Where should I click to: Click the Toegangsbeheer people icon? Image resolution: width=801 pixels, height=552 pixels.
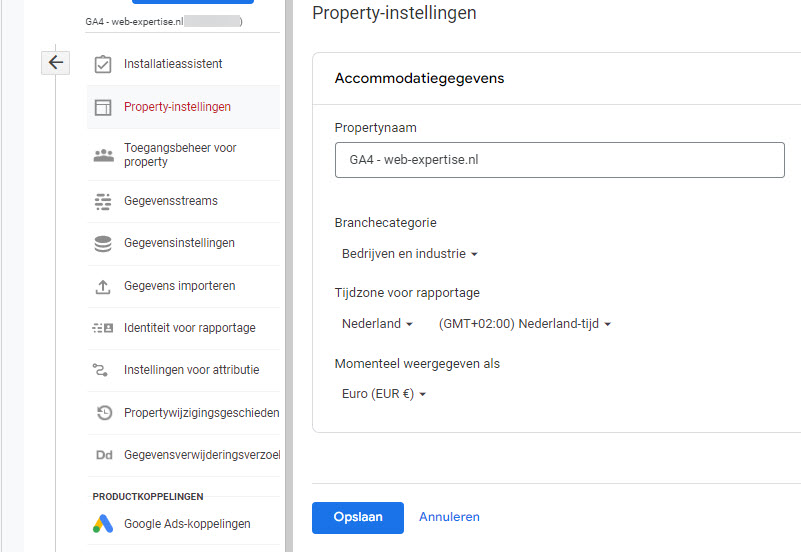(x=104, y=155)
